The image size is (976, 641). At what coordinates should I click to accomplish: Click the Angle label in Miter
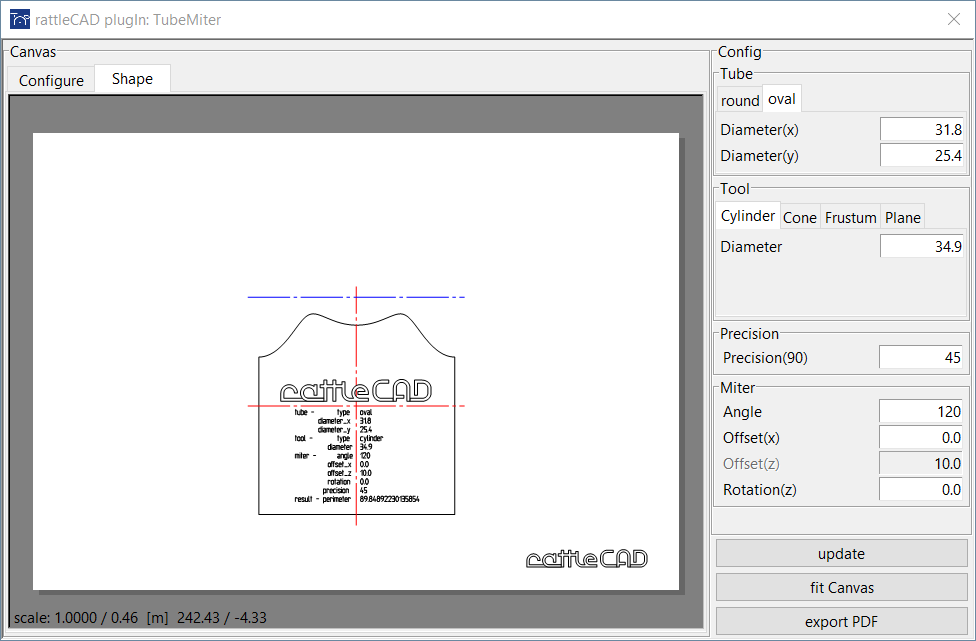[742, 412]
